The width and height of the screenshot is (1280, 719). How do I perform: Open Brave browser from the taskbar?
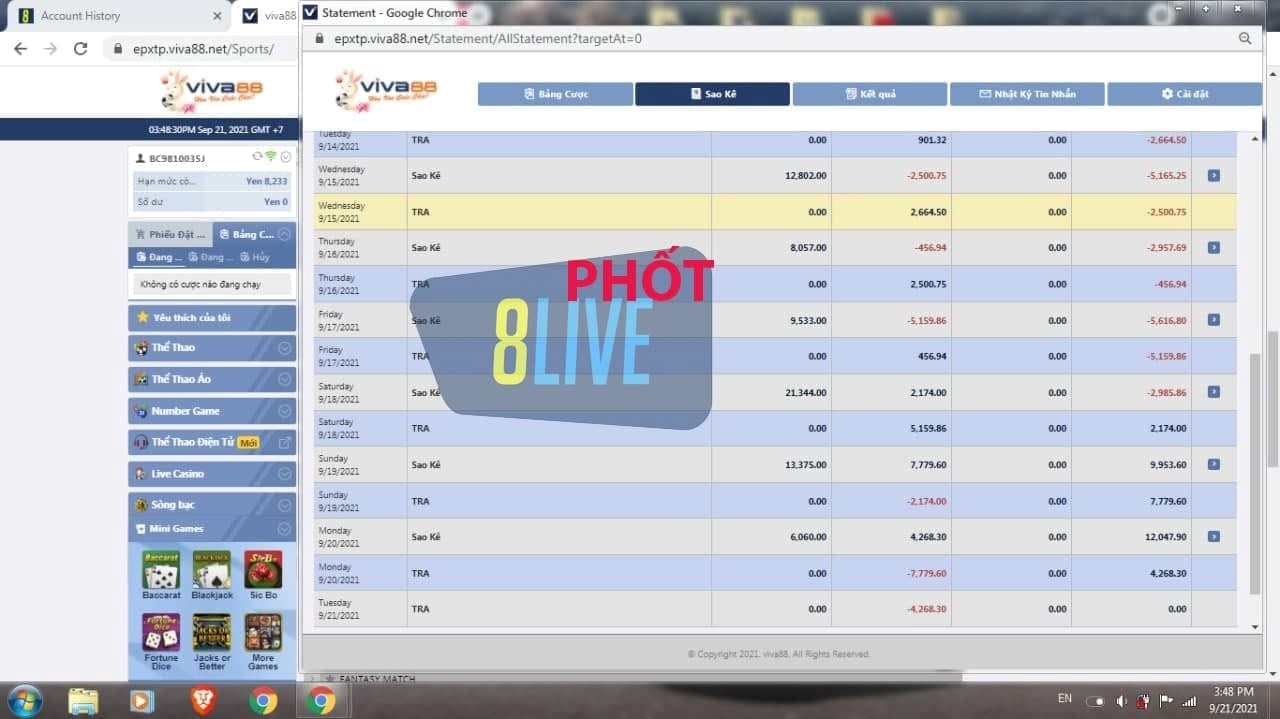[x=203, y=700]
